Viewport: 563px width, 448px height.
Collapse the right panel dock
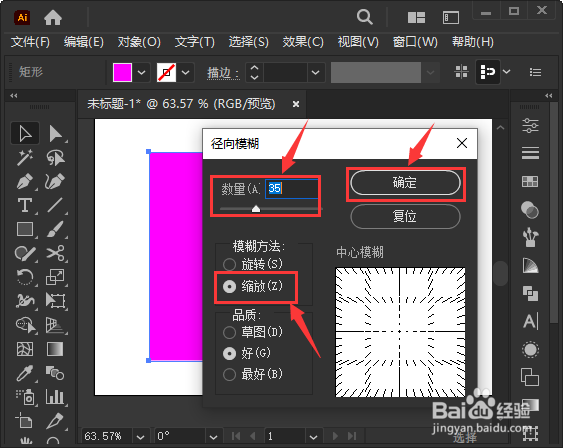click(x=549, y=95)
